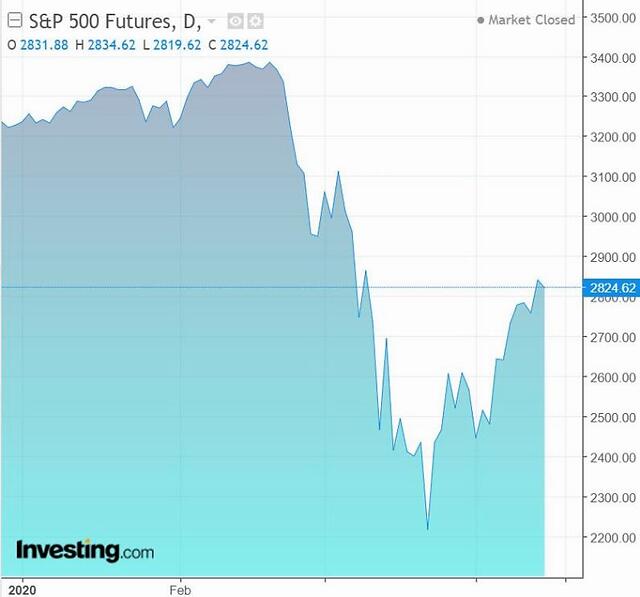Click the Feb date axis label
The height and width of the screenshot is (597, 640).
point(180,590)
